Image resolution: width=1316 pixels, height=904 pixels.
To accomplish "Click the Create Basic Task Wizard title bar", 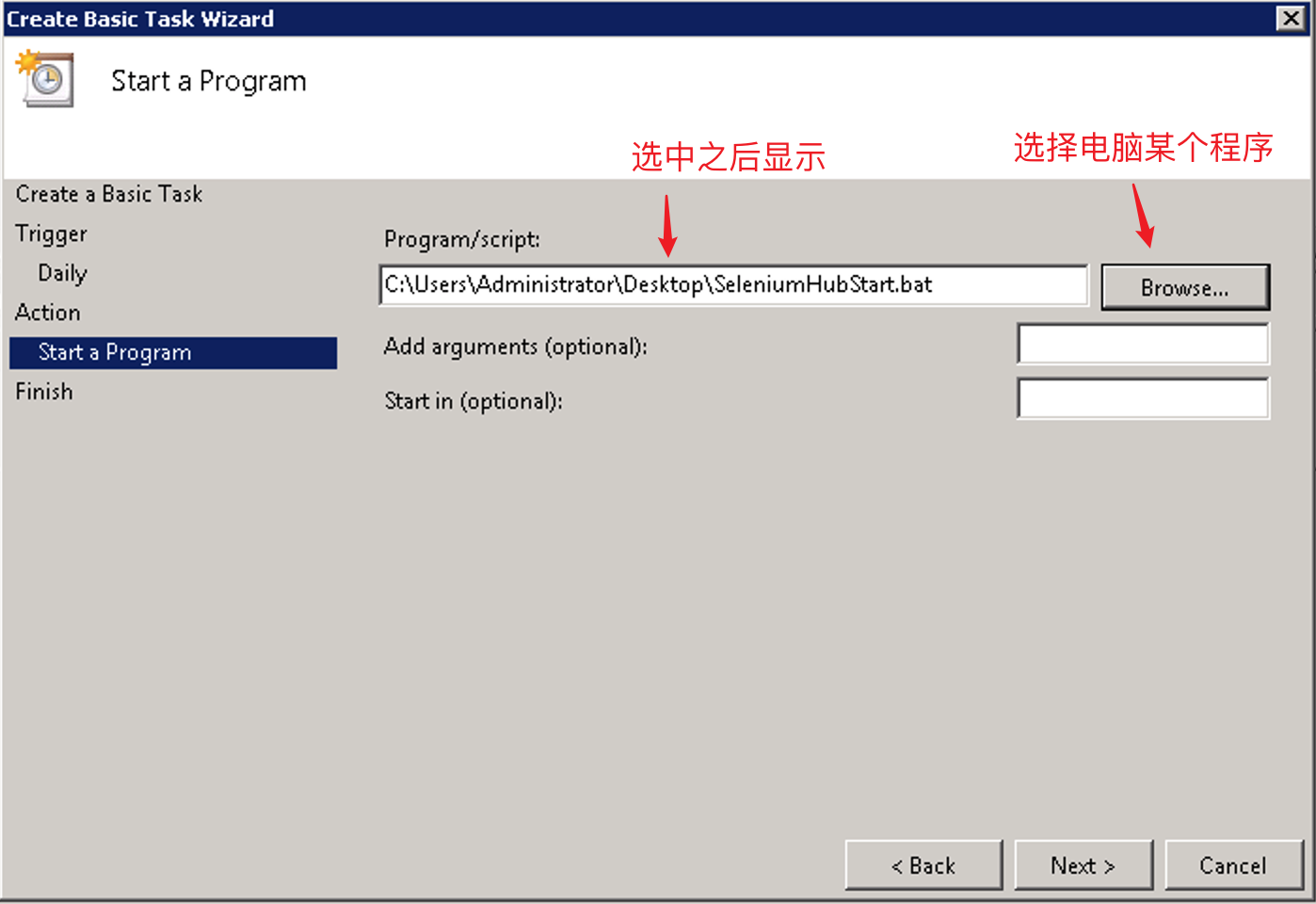I will coord(640,19).
